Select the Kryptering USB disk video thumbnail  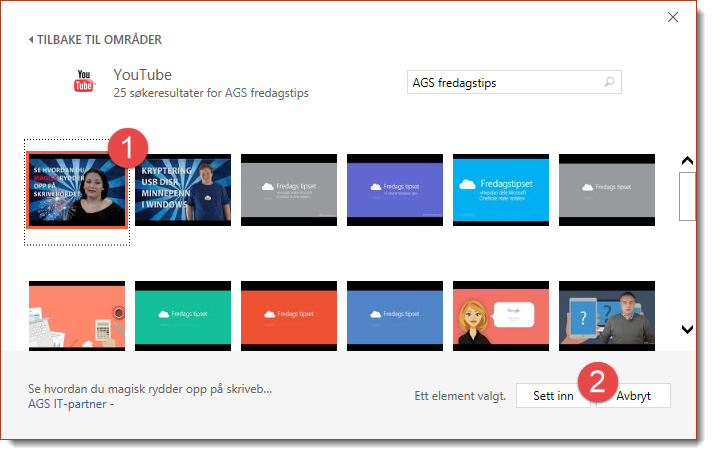pyautogui.click(x=183, y=190)
